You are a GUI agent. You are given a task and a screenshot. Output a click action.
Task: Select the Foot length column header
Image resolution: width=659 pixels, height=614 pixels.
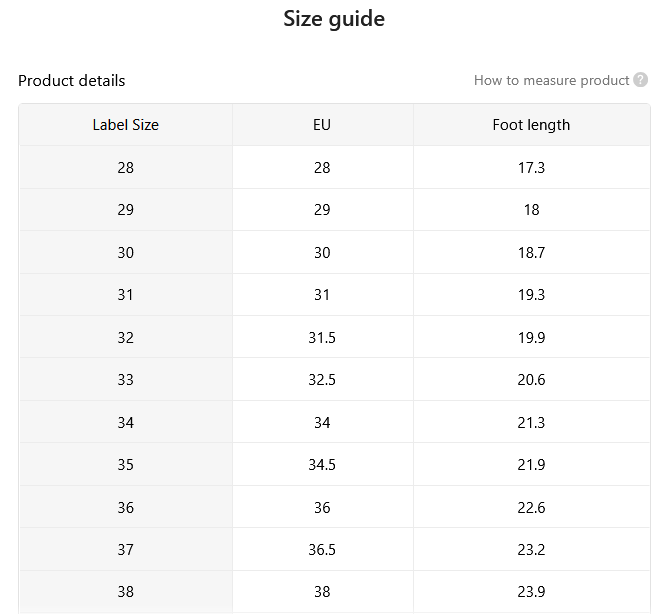531,125
